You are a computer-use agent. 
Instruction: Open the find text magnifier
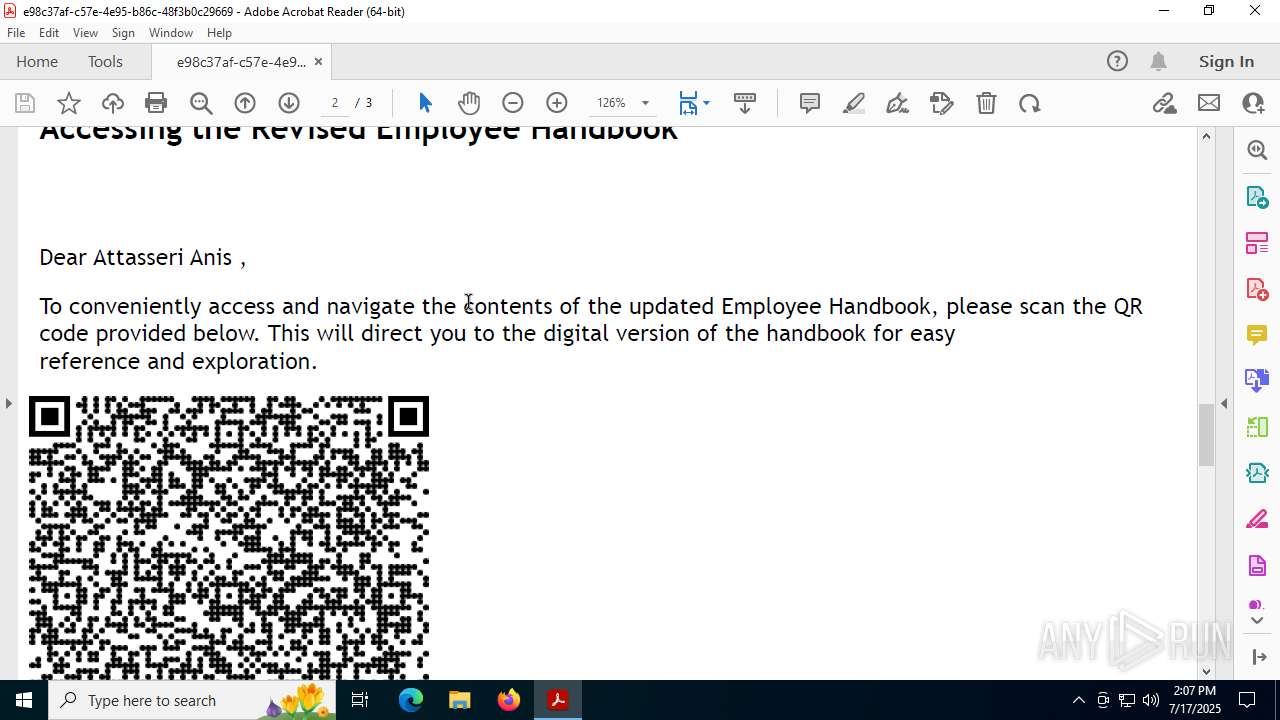(201, 103)
